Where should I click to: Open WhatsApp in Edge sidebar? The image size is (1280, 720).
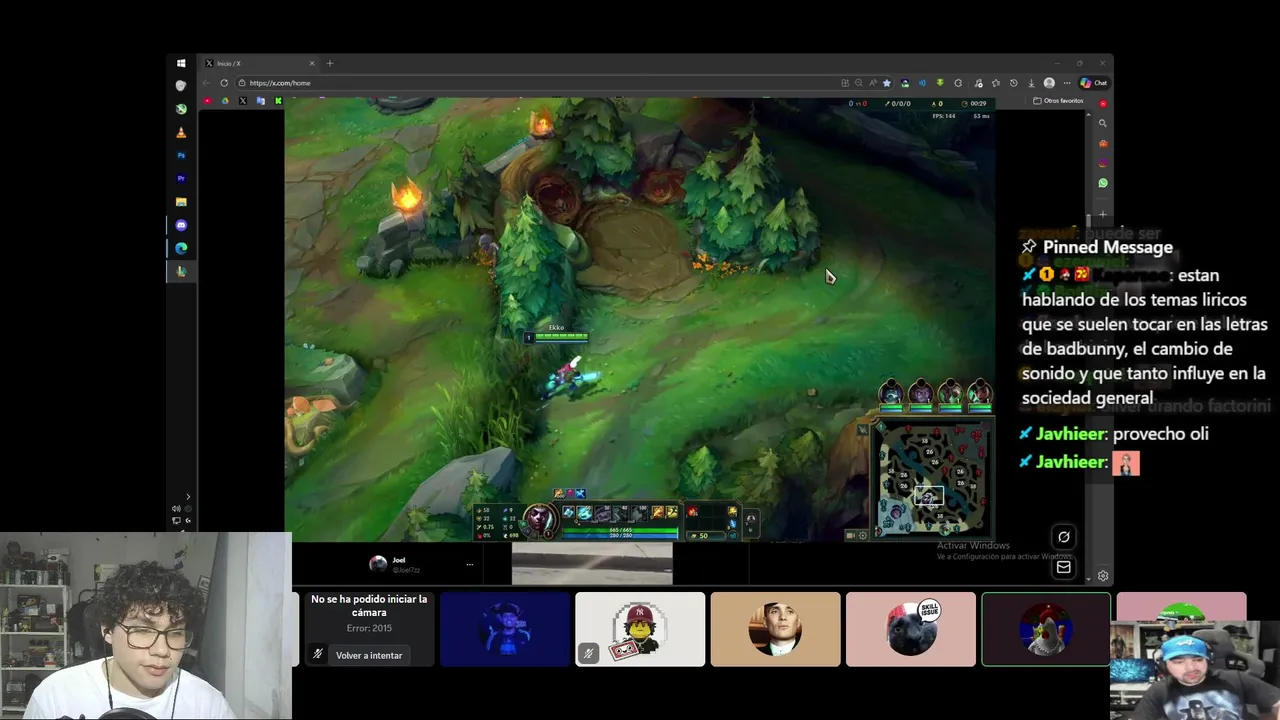pyautogui.click(x=1103, y=183)
